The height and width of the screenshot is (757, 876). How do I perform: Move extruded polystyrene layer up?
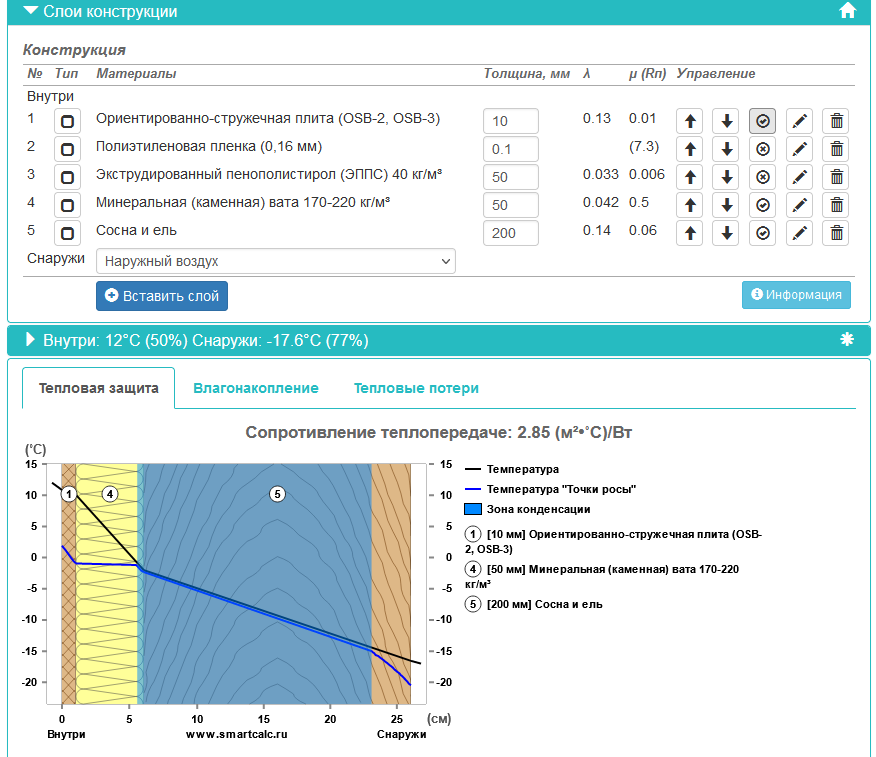click(689, 177)
